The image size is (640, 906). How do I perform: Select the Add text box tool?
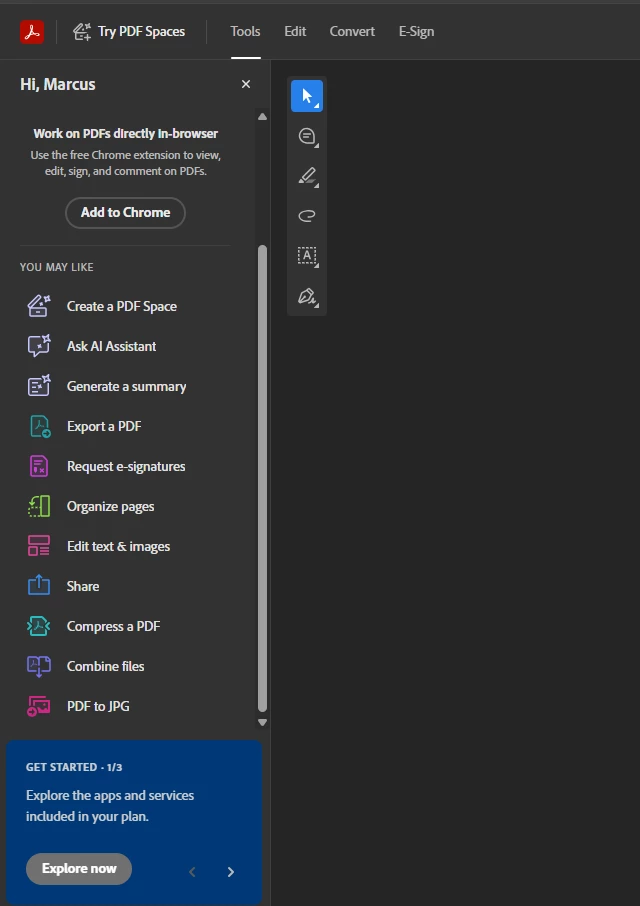(307, 256)
